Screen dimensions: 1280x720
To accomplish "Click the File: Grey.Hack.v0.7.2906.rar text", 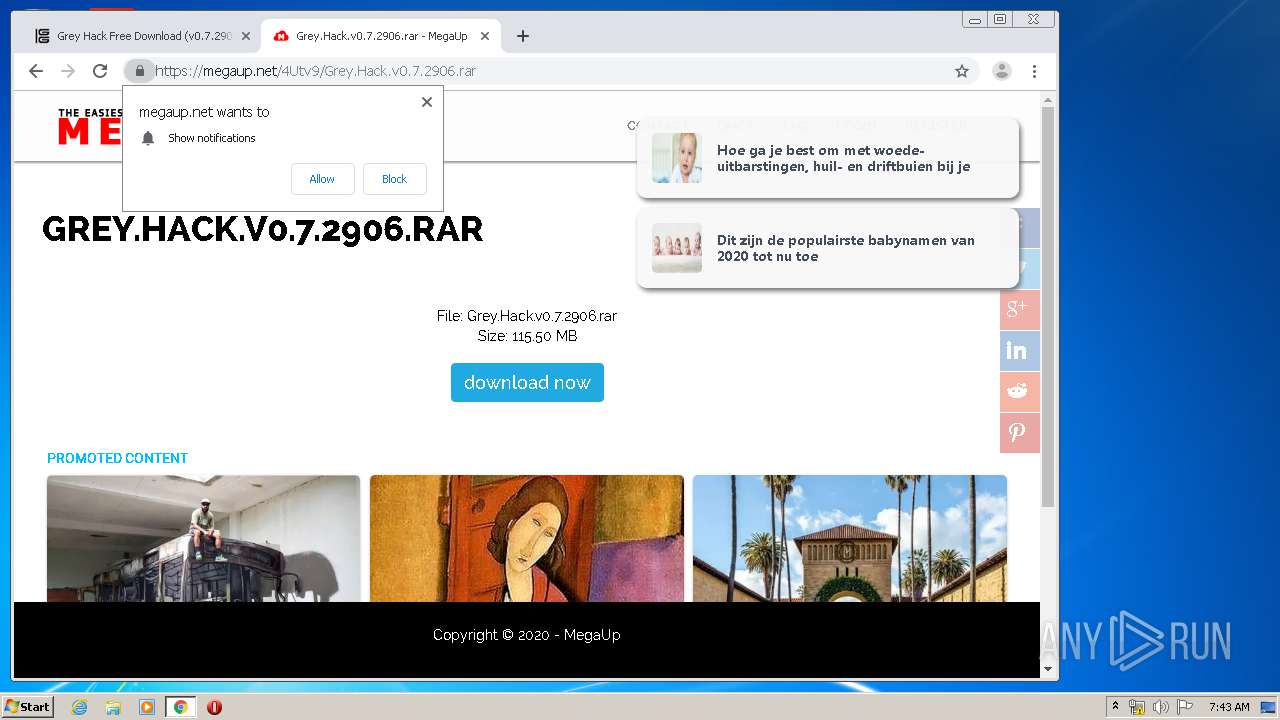I will pyautogui.click(x=527, y=316).
